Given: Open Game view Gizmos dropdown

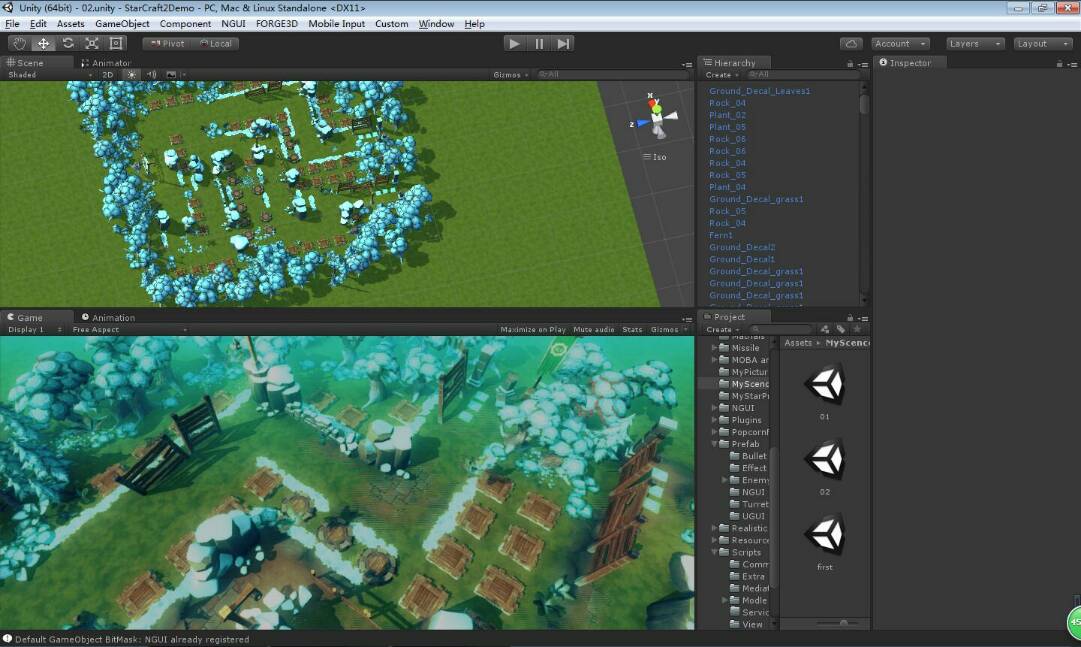Looking at the screenshot, I should [669, 330].
